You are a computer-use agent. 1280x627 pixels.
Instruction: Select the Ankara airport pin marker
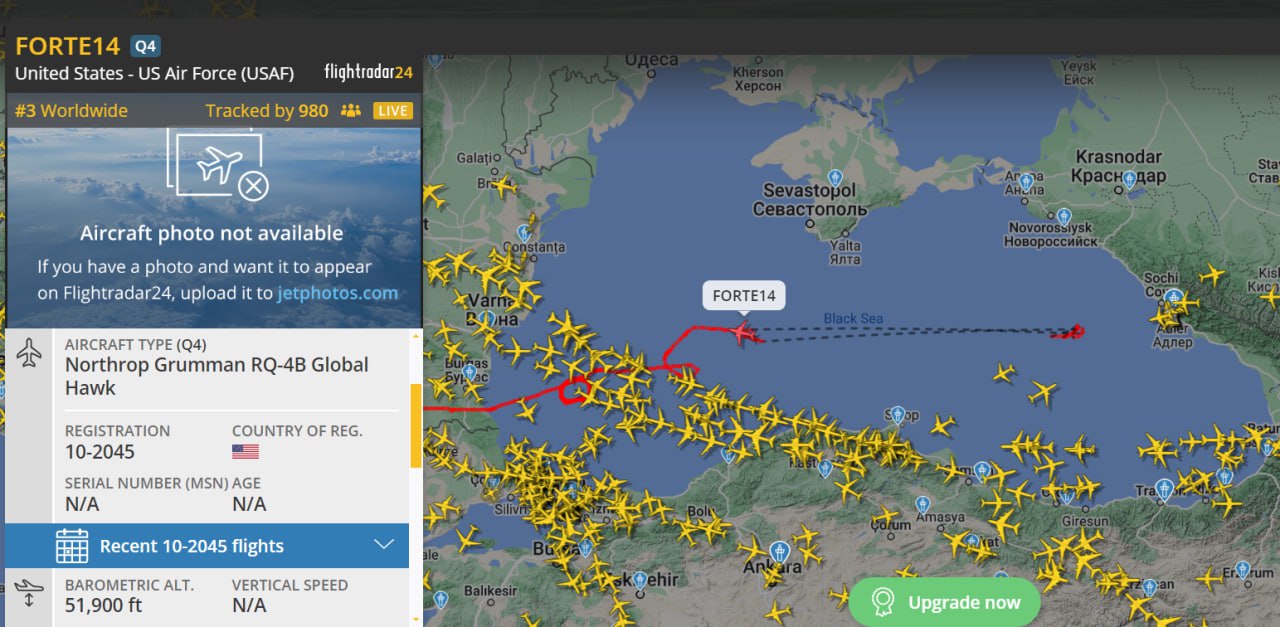(779, 552)
